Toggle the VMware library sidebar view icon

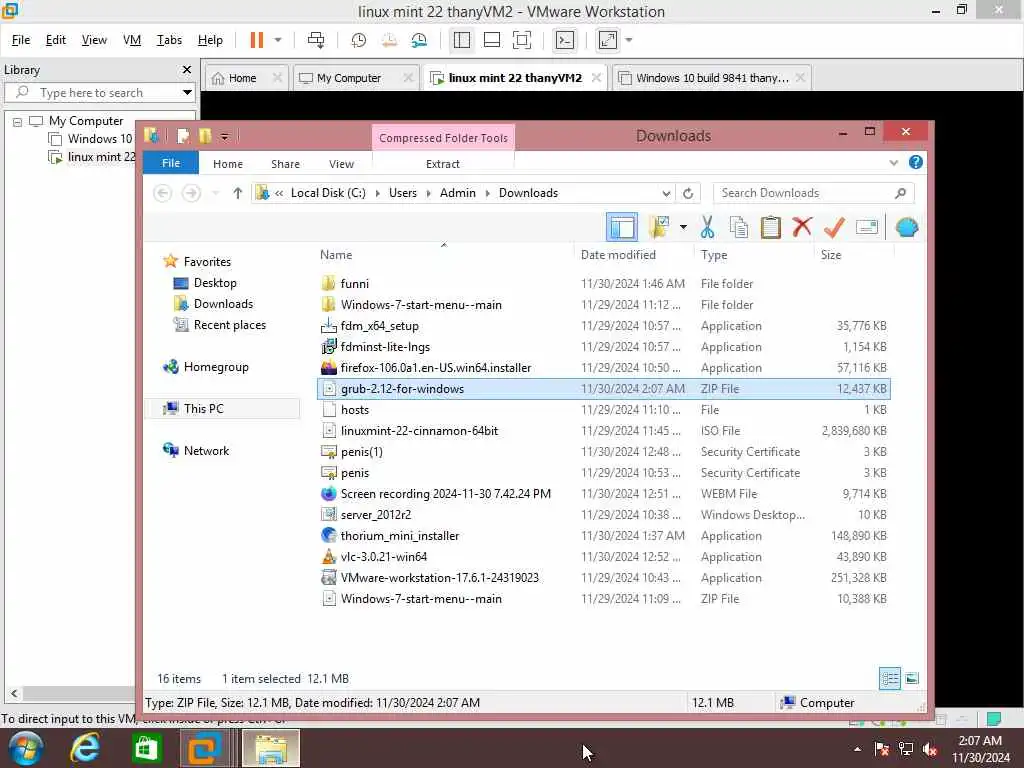(x=462, y=40)
